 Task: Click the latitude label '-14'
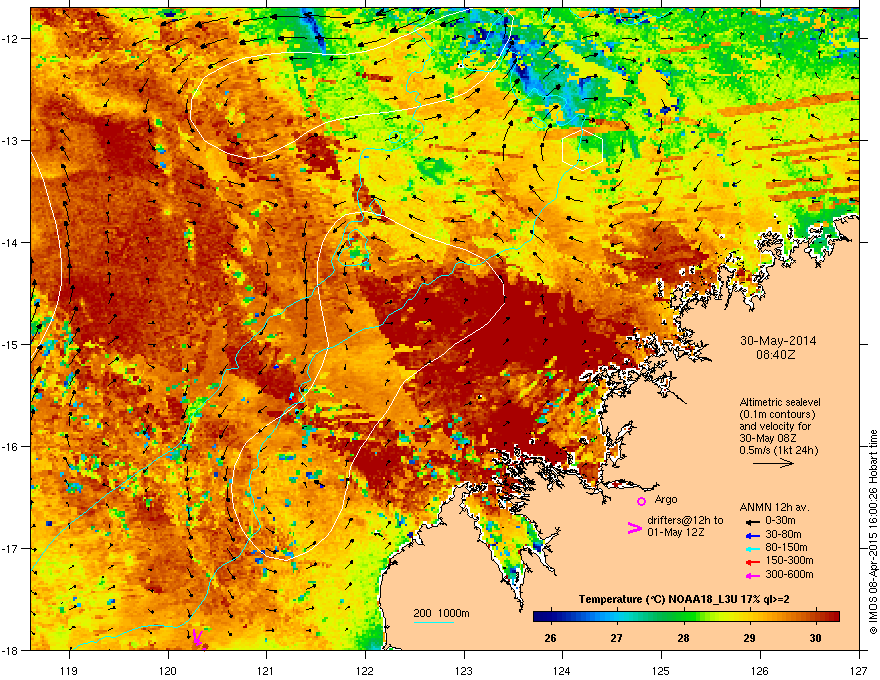[x=10, y=242]
